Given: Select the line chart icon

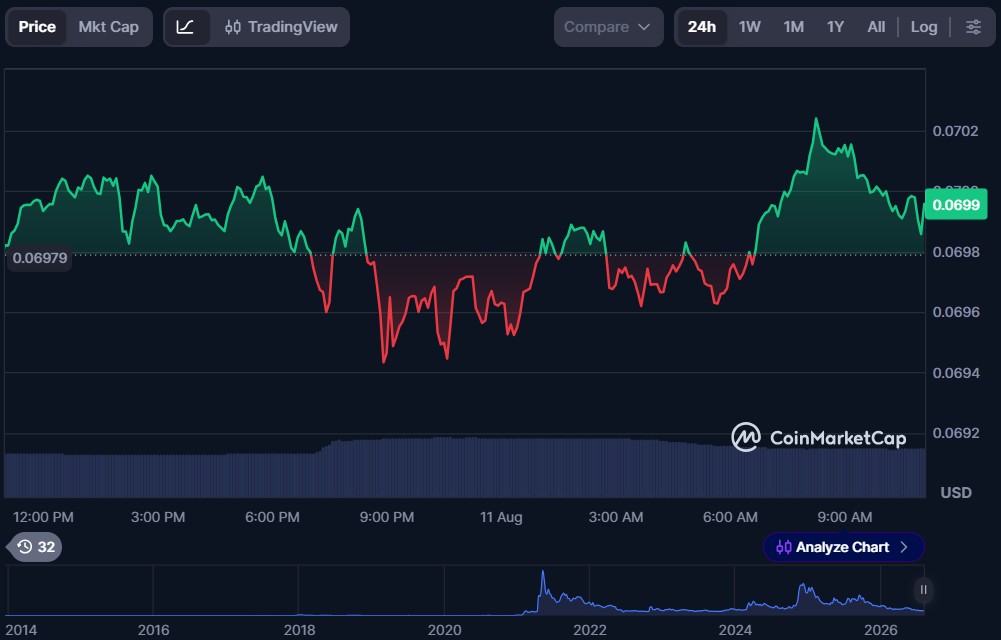Looking at the screenshot, I should pos(185,27).
